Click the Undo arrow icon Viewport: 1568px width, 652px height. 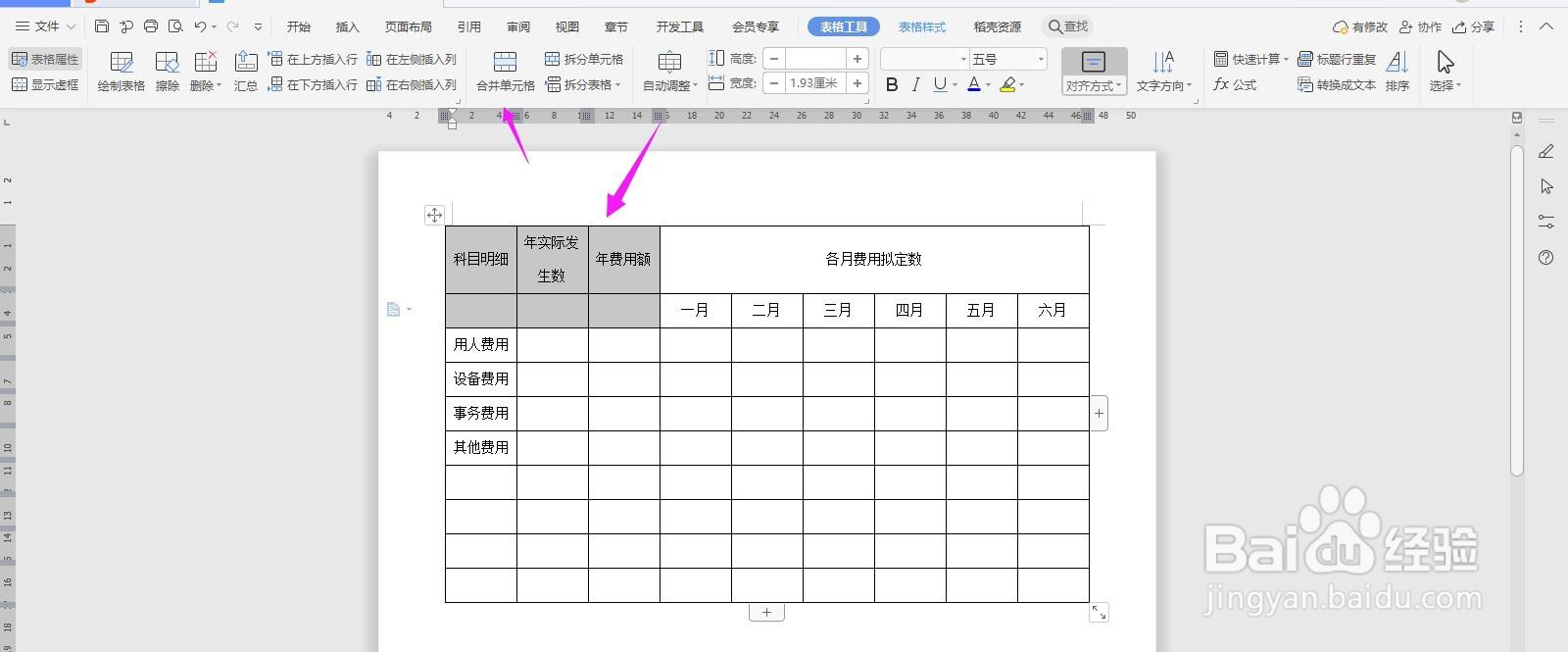pyautogui.click(x=201, y=26)
